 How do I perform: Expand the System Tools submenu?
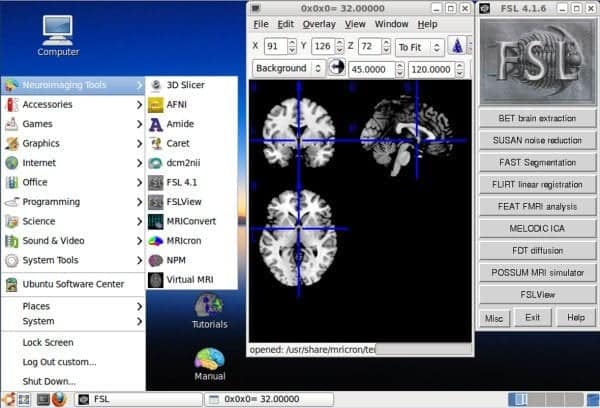pos(73,260)
